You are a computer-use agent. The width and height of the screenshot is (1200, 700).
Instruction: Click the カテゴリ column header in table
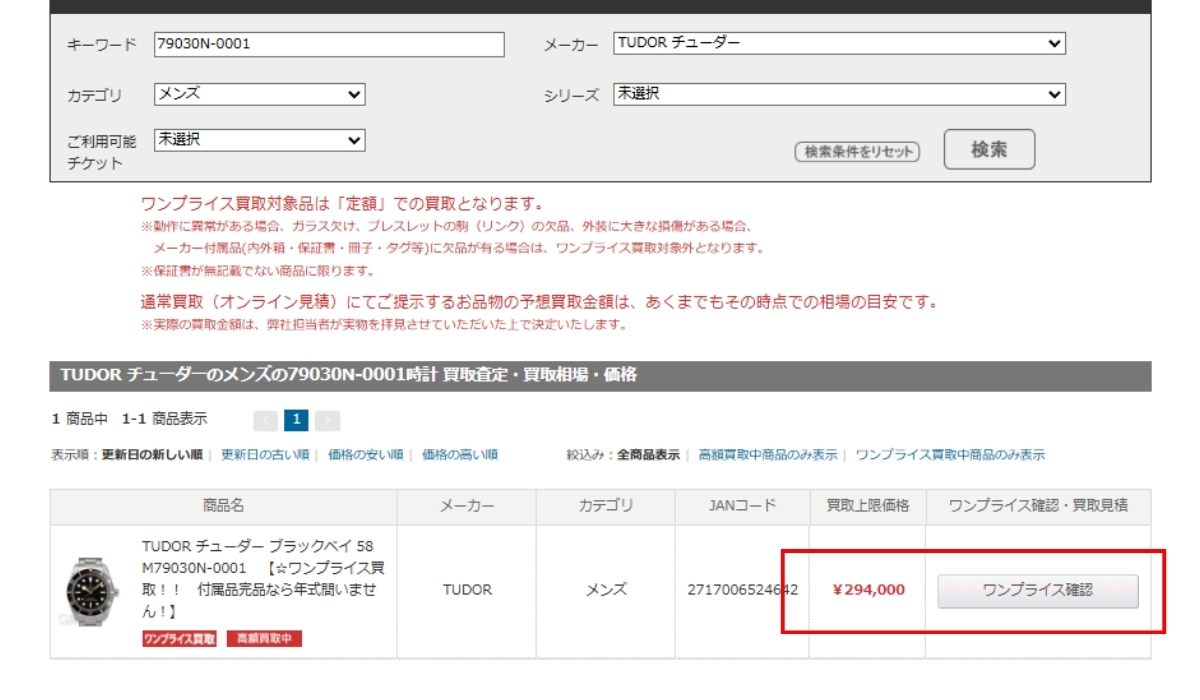click(x=606, y=506)
